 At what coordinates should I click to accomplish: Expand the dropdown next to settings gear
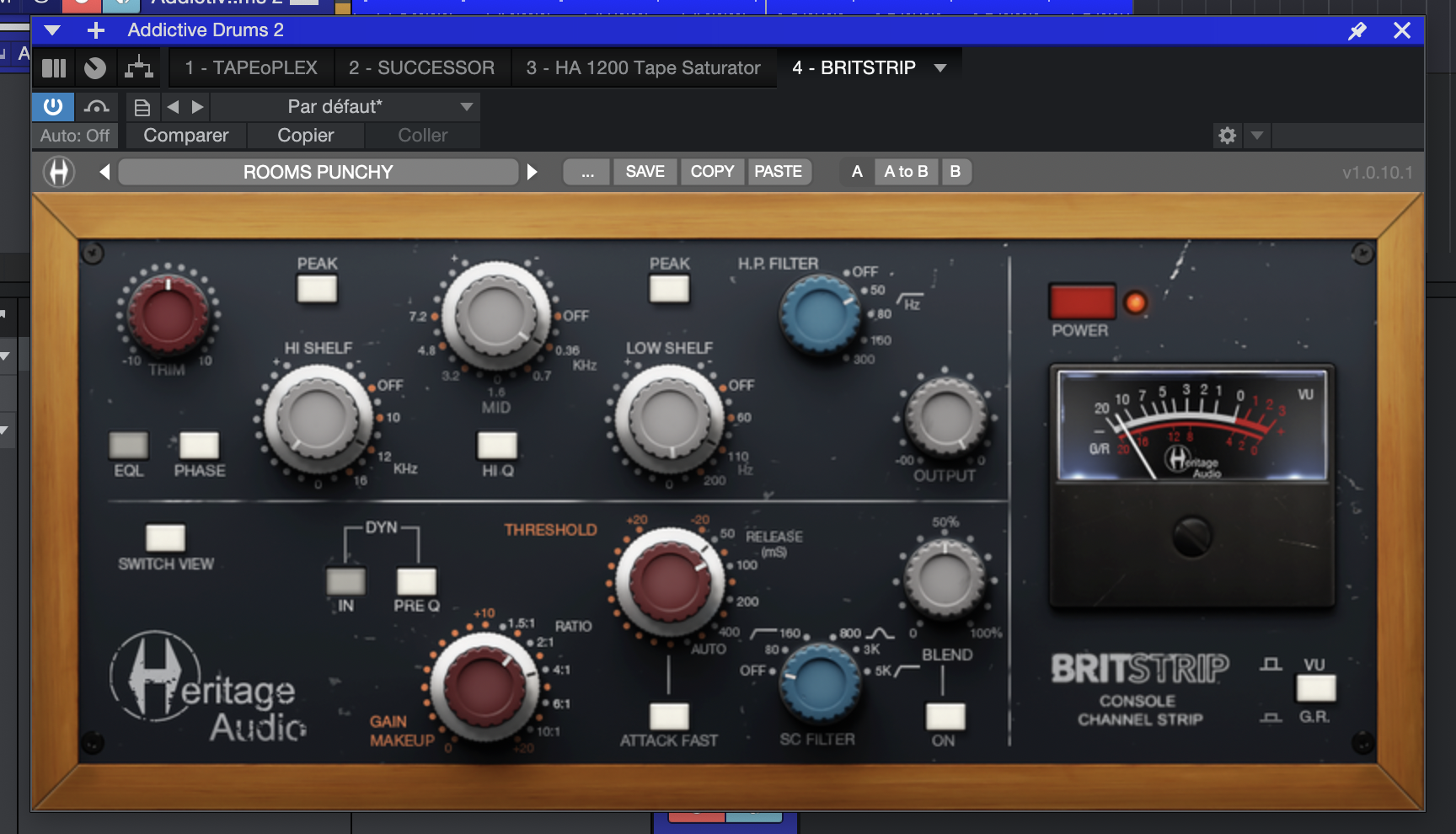click(1256, 136)
